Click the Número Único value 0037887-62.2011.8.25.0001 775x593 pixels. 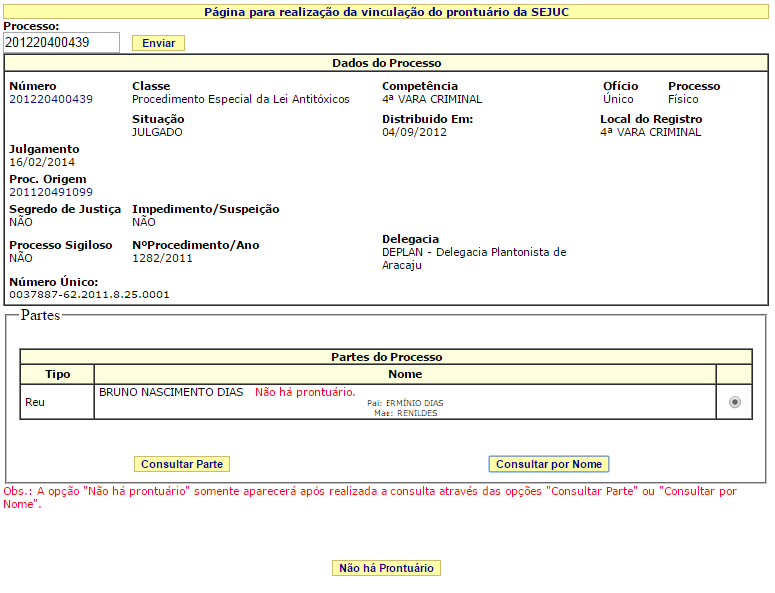[x=90, y=295]
